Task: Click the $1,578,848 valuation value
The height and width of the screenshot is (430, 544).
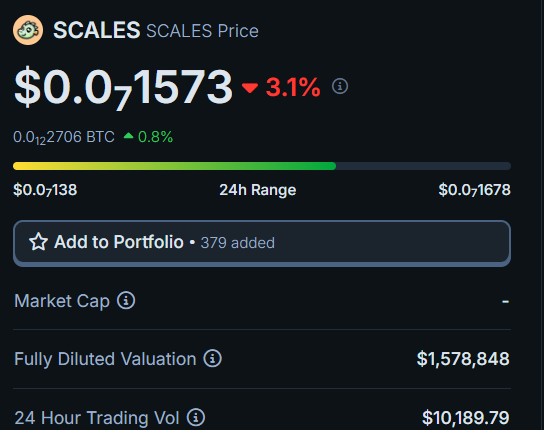Action: coord(463,359)
